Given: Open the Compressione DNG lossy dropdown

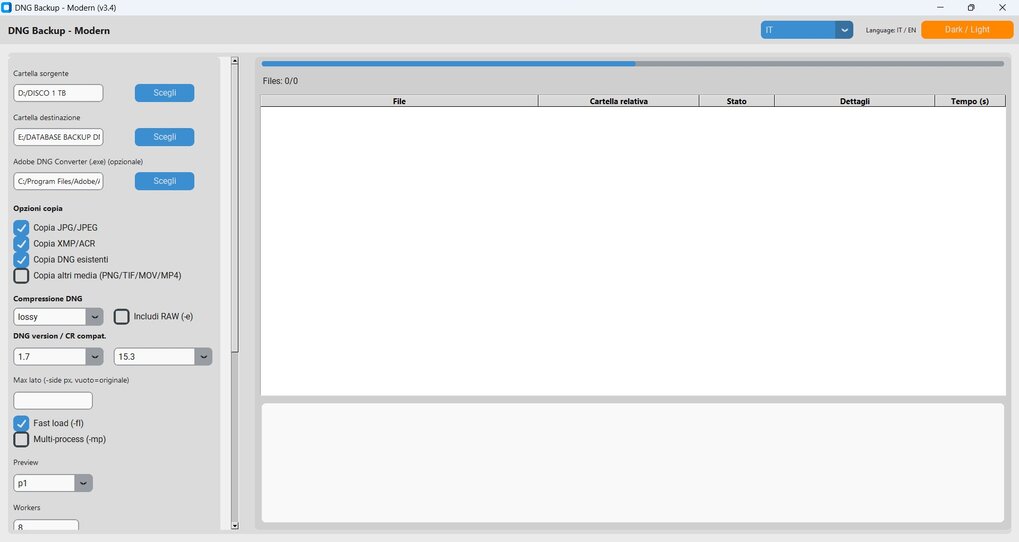Looking at the screenshot, I should point(58,316).
